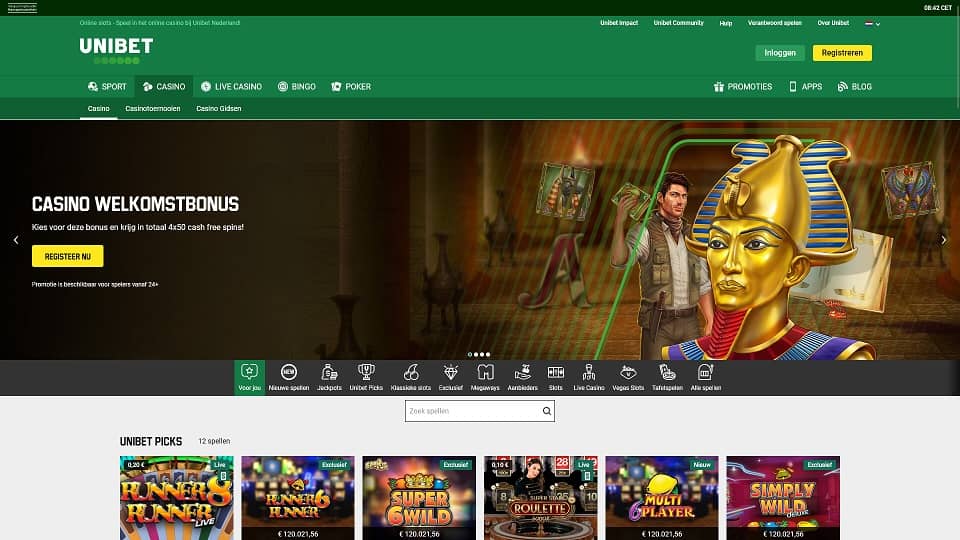This screenshot has height=540, width=960.
Task: Open the Super 6 Wild game
Action: click(x=419, y=498)
